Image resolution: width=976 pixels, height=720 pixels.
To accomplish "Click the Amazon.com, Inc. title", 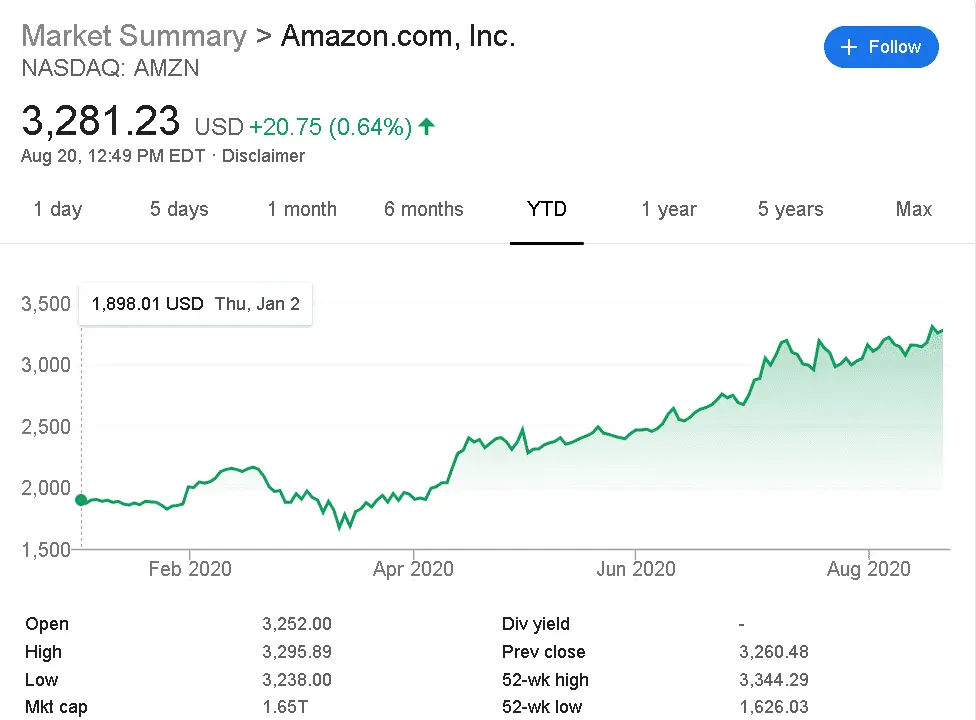I will coord(398,36).
